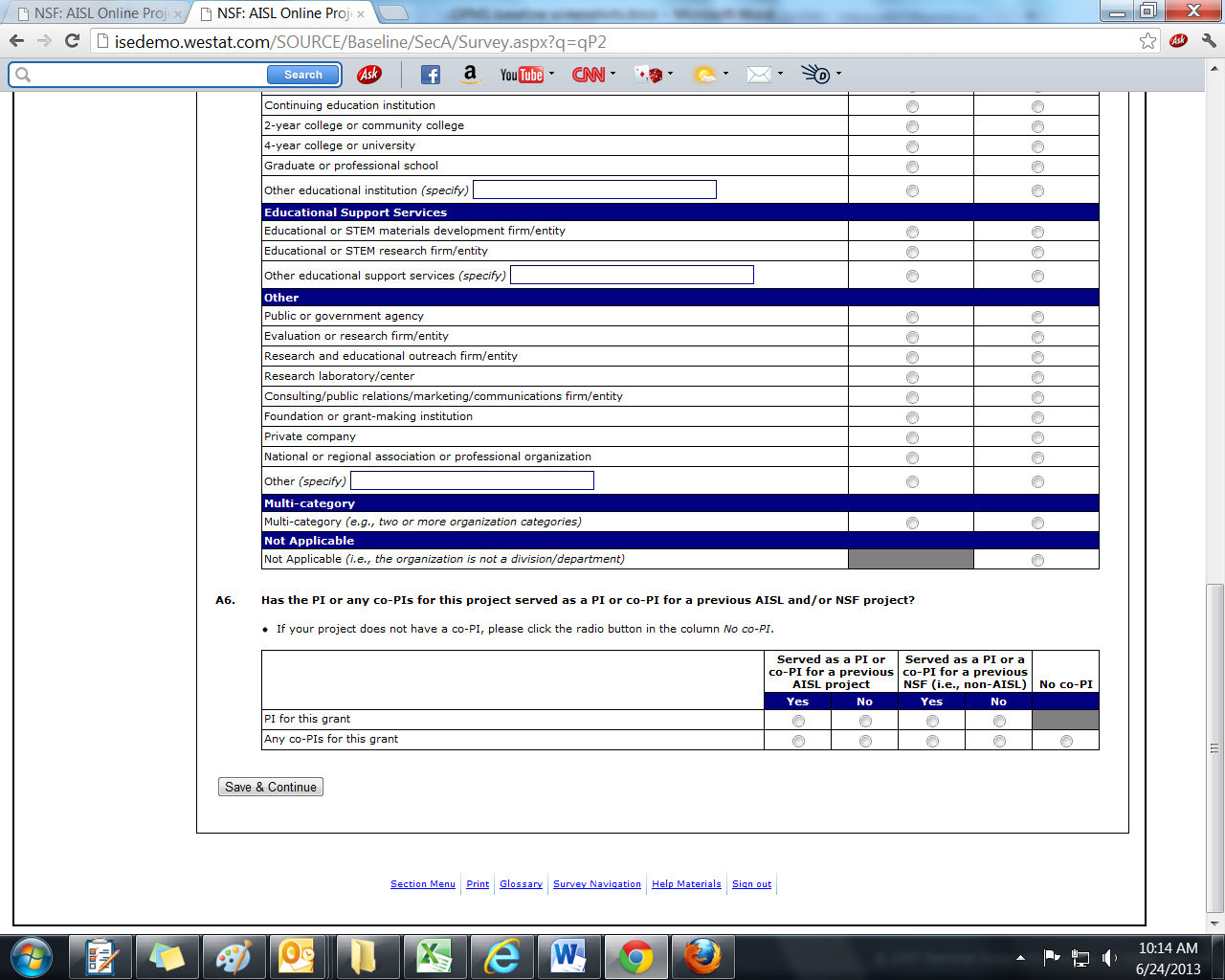Launch Internet Explorer from the taskbar

501,956
